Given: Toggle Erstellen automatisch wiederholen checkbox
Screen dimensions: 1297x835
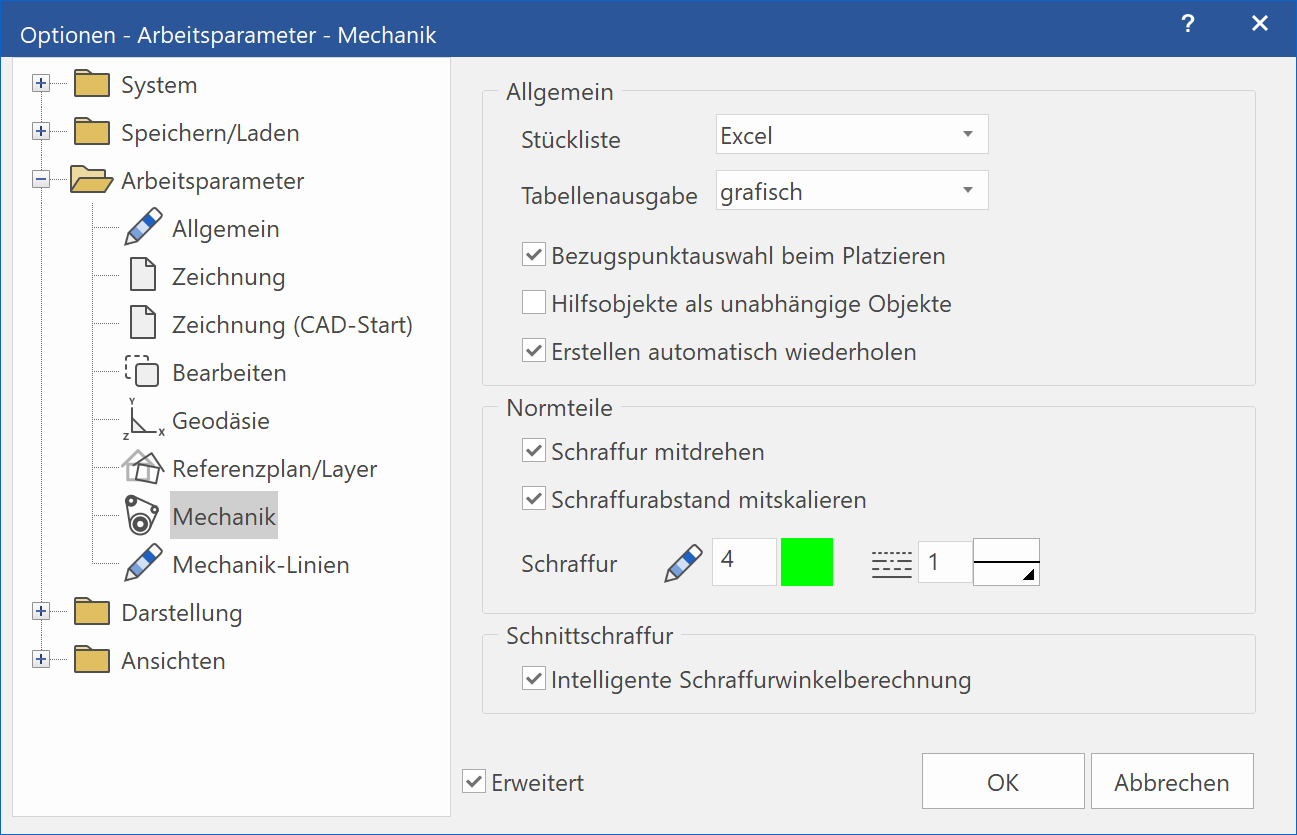Looking at the screenshot, I should click(533, 351).
